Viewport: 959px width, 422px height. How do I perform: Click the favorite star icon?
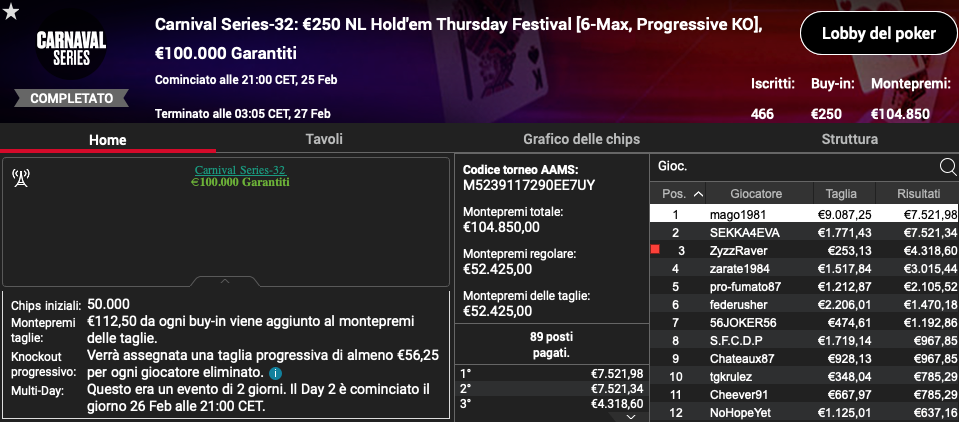tap(11, 12)
